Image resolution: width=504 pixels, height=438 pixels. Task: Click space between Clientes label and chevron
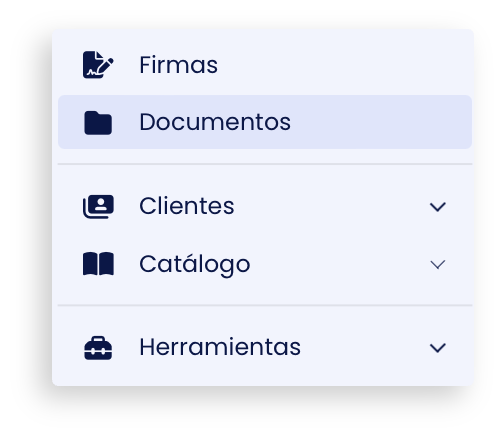point(332,207)
